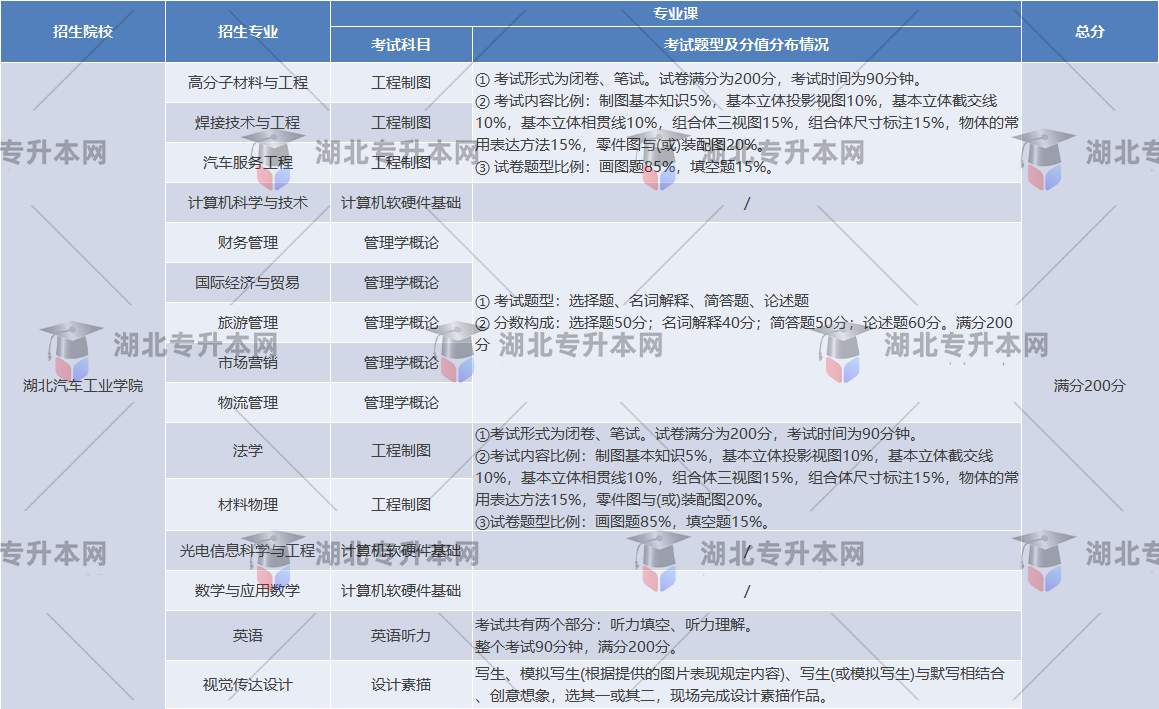Select the 听力填空、听力理解 description cell
Image resolution: width=1159 pixels, height=709 pixels.
pos(747,635)
